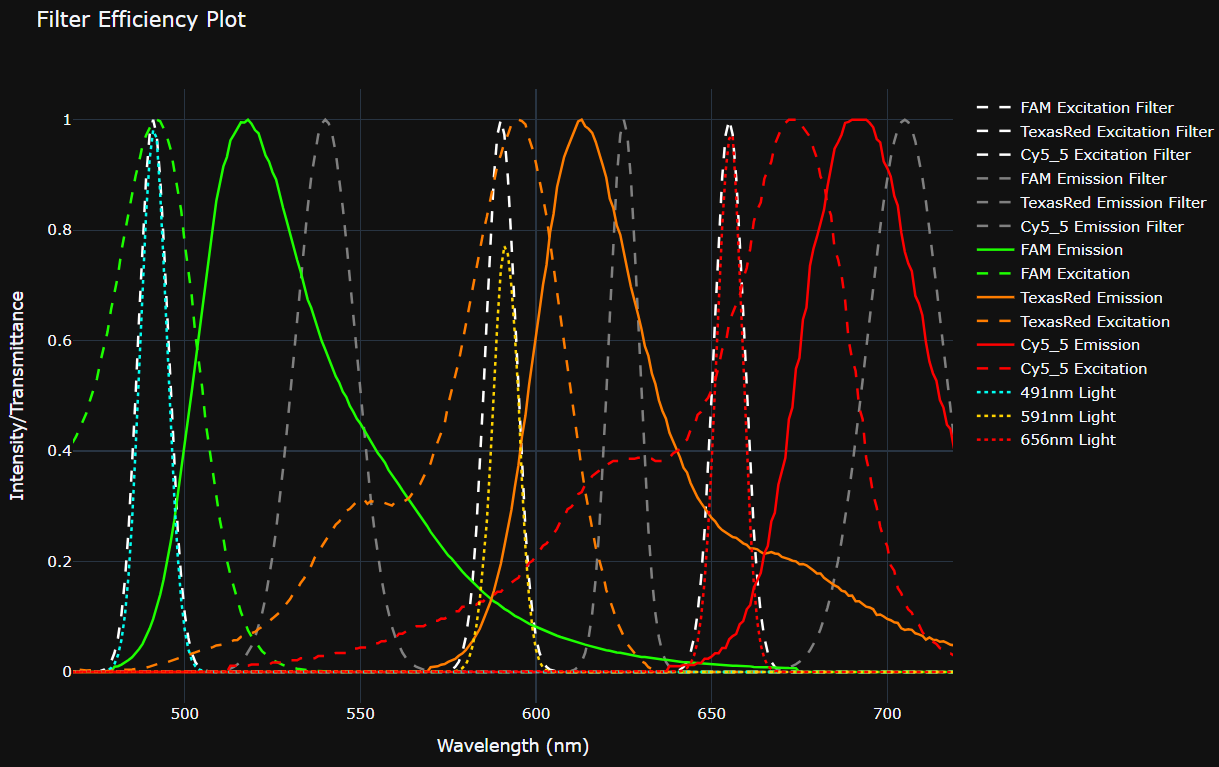Toggle TexasRed Excitation Filter legend entry
Viewport: 1219px width, 767px height.
click(1095, 132)
